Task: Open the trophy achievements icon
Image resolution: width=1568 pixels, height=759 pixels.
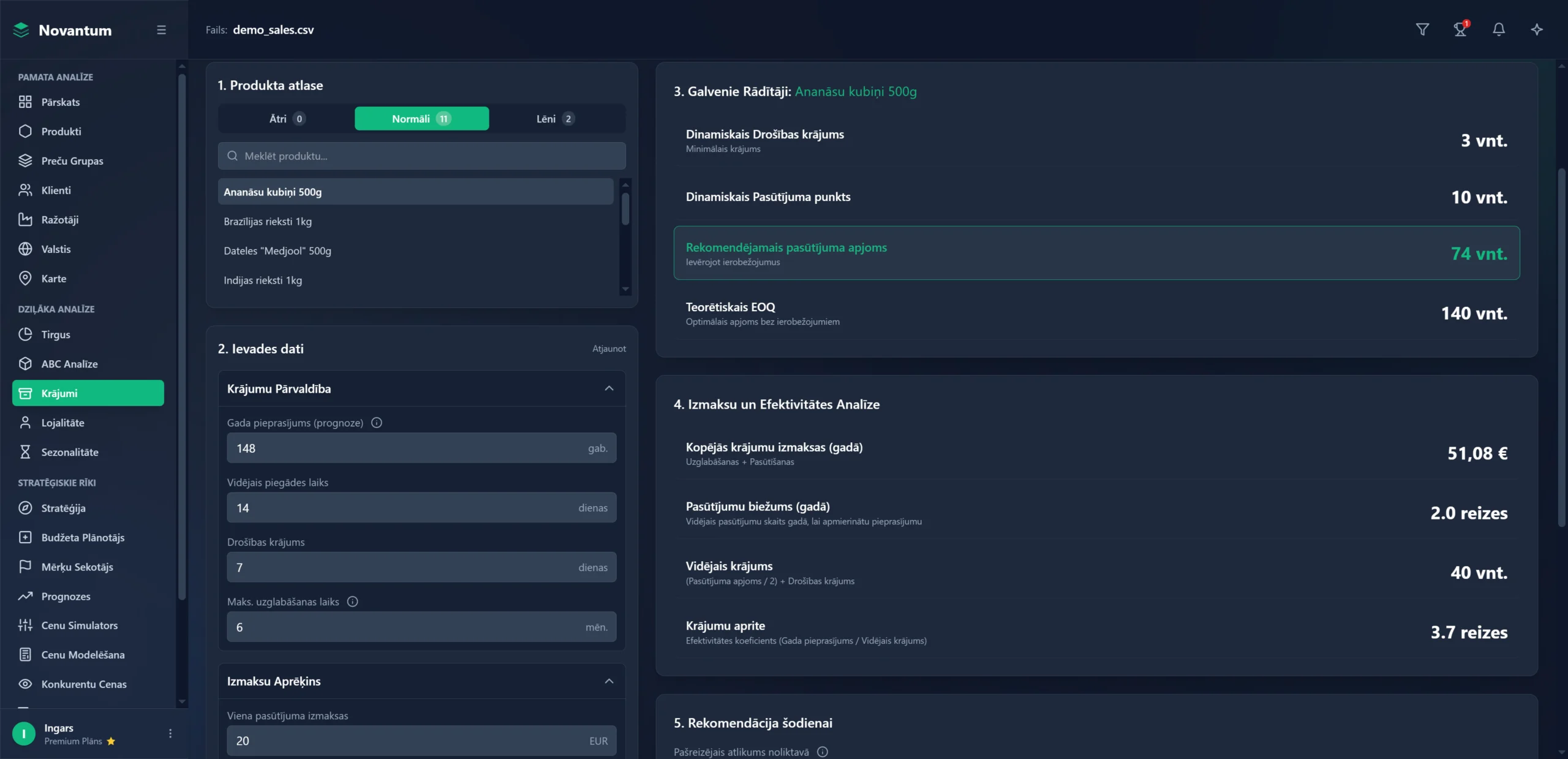Action: pyautogui.click(x=1460, y=29)
